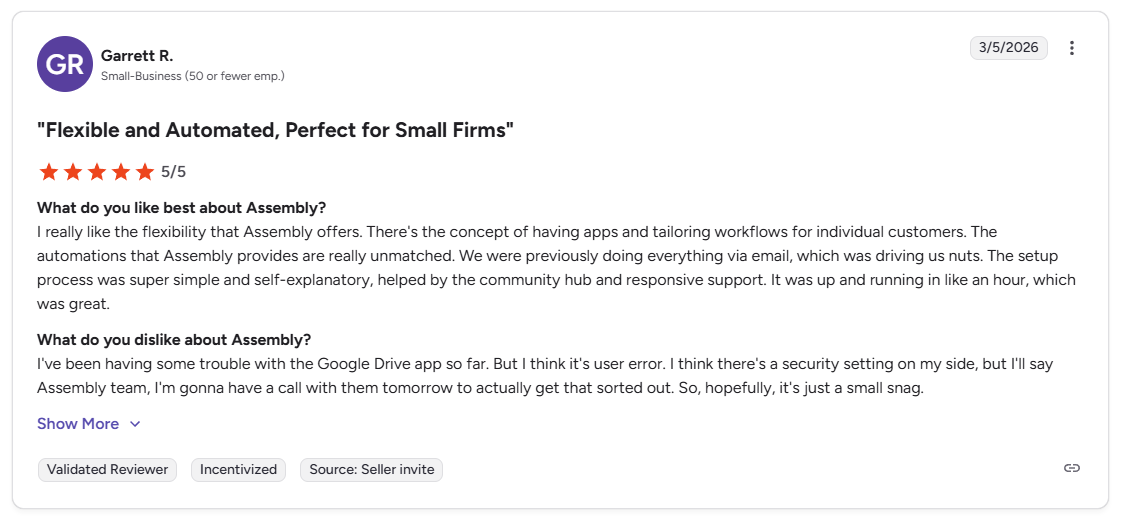Click the GR avatar circle
The width and height of the screenshot is (1121, 521).
point(64,65)
